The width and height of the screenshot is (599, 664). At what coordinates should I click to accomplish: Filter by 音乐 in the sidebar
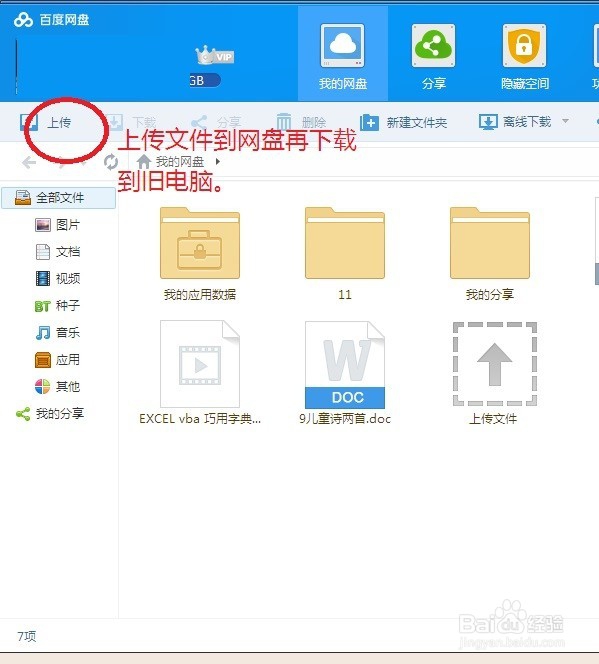(x=58, y=333)
